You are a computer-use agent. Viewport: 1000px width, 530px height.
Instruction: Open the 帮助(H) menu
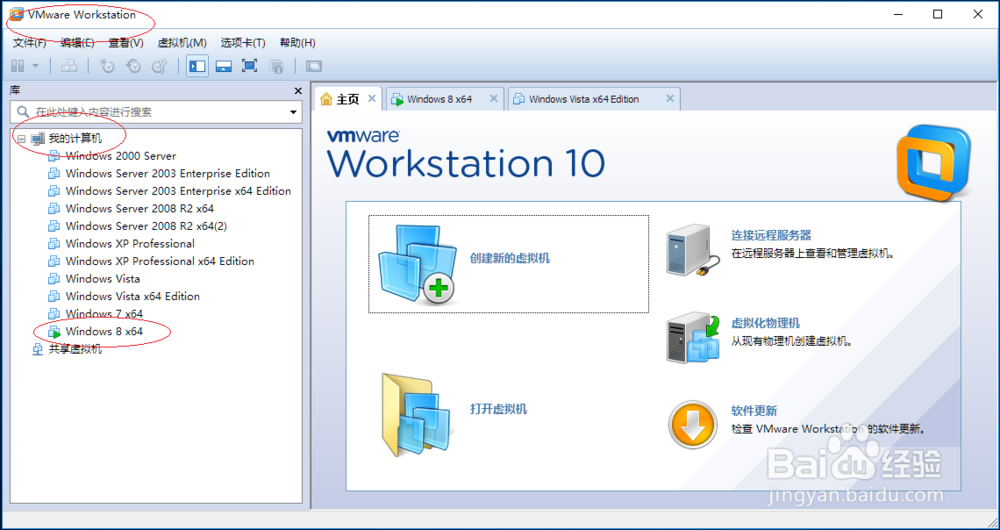point(297,43)
